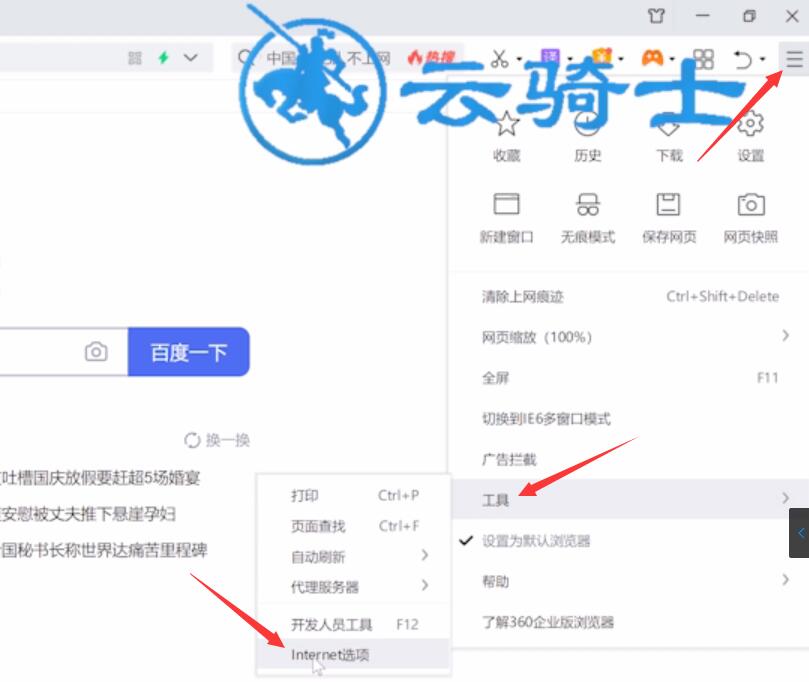809x682 pixels.
Task: Open Favorites (收藏) star icon
Action: click(507, 124)
